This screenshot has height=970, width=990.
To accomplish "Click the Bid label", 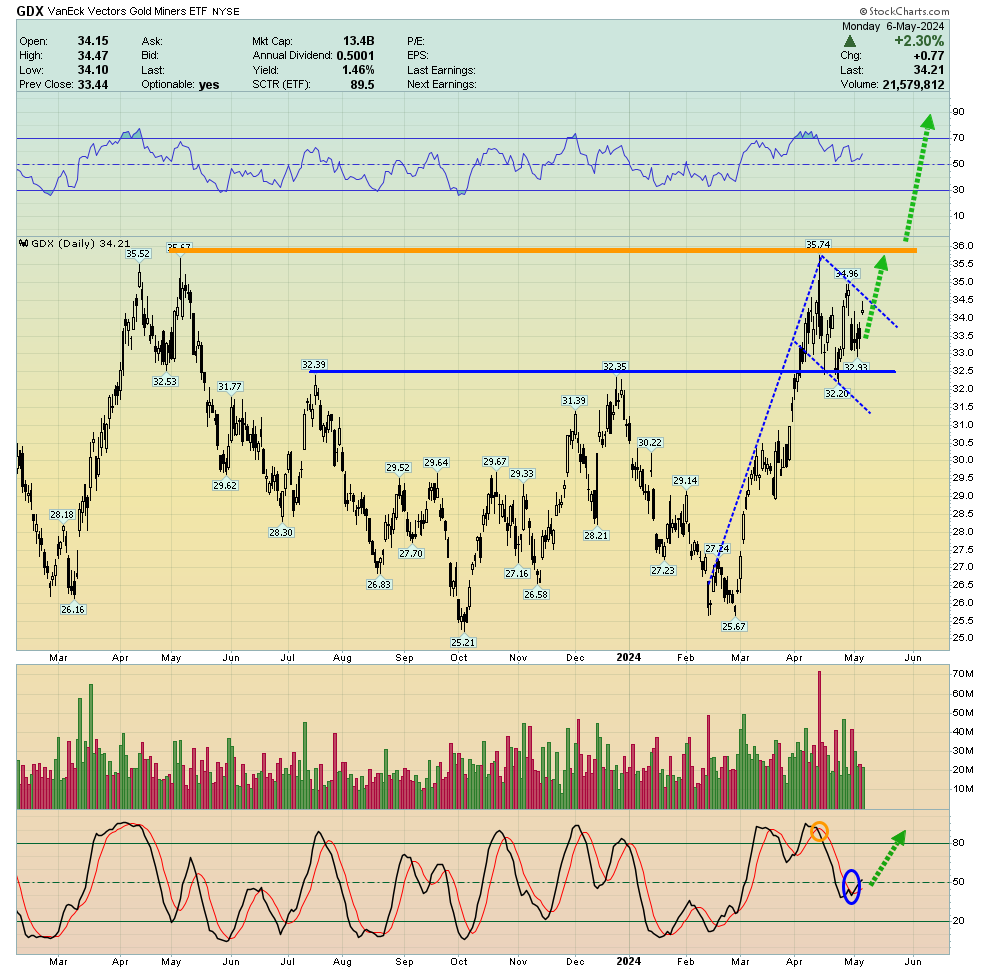I will coord(151,56).
